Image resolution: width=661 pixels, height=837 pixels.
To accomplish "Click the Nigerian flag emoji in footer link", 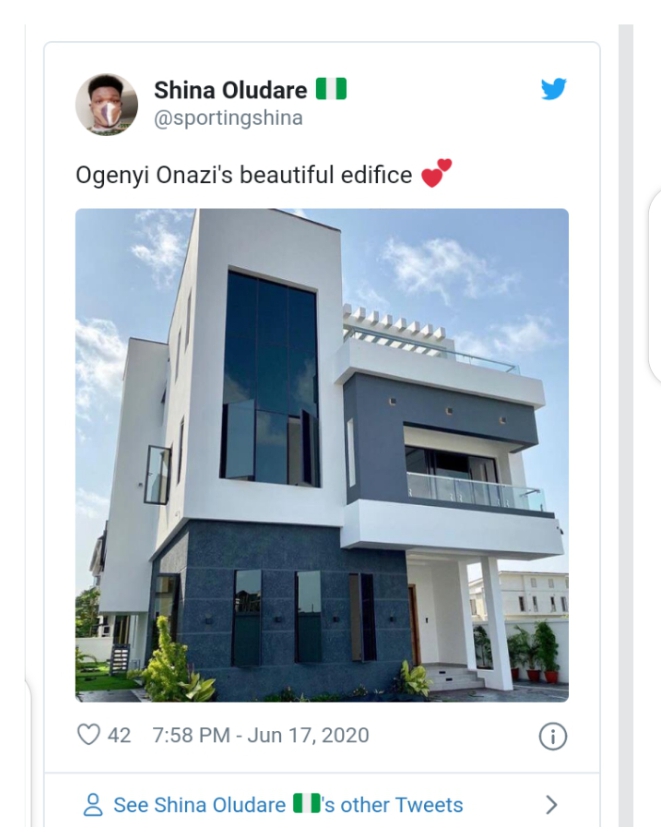I will 307,803.
